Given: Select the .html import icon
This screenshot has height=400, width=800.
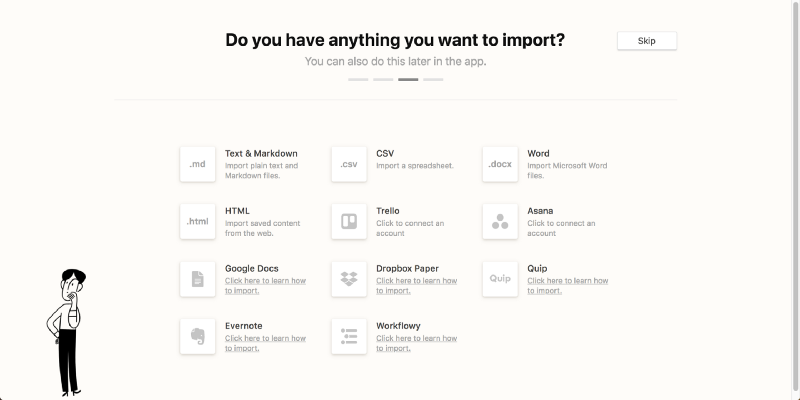Looking at the screenshot, I should (197, 221).
